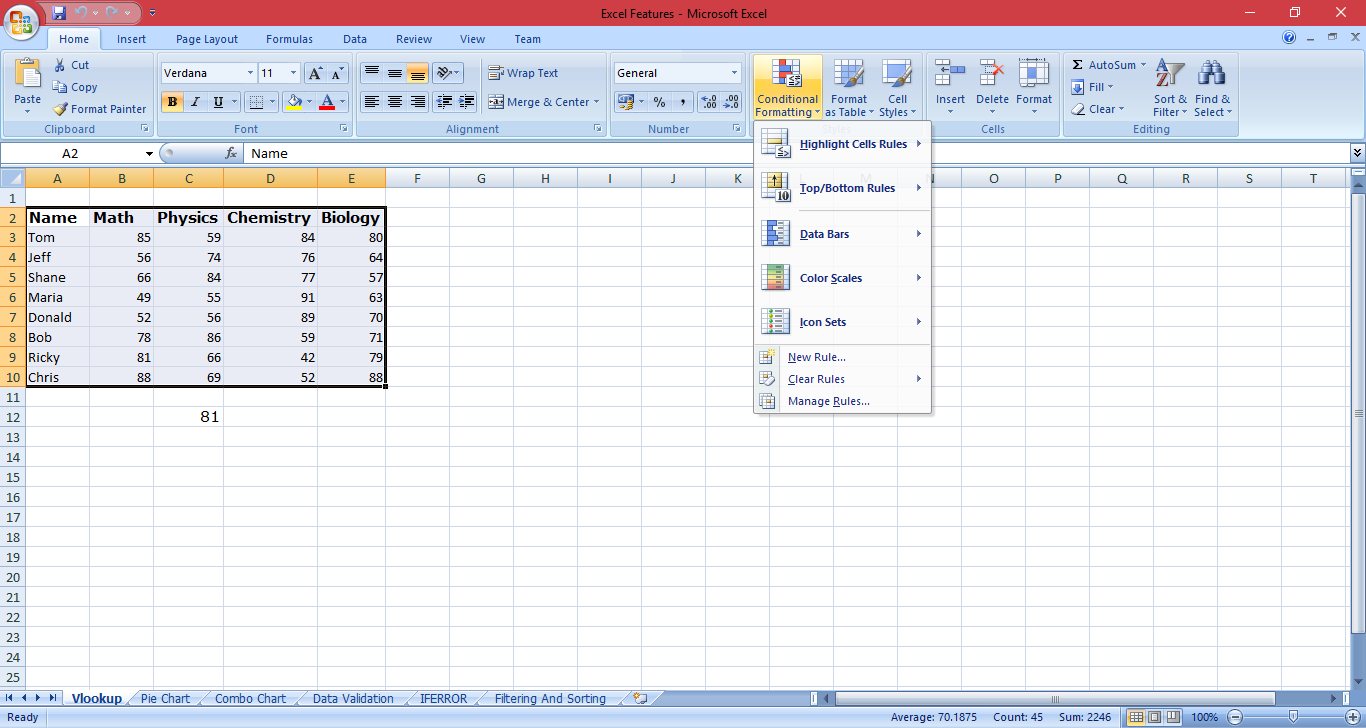Open Icon Sets submenu
Image resolution: width=1366 pixels, height=728 pixels.
[842, 322]
